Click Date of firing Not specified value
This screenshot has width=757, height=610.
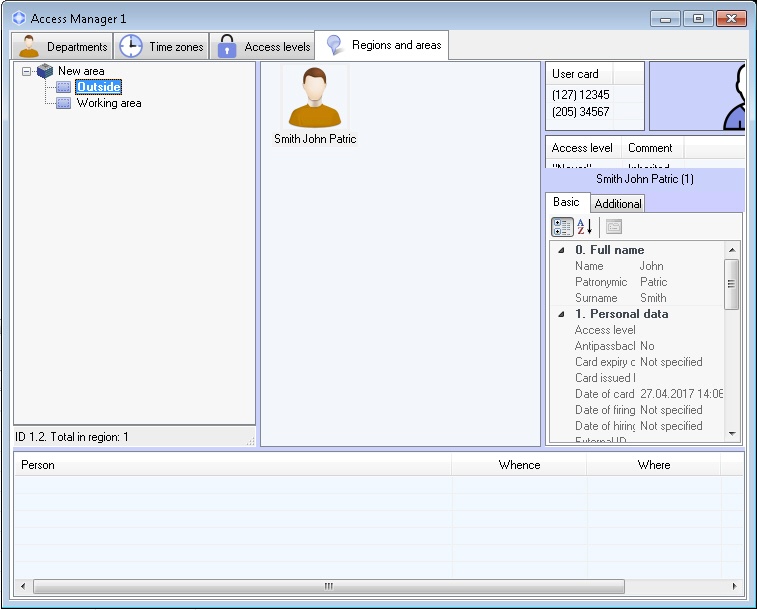click(671, 410)
